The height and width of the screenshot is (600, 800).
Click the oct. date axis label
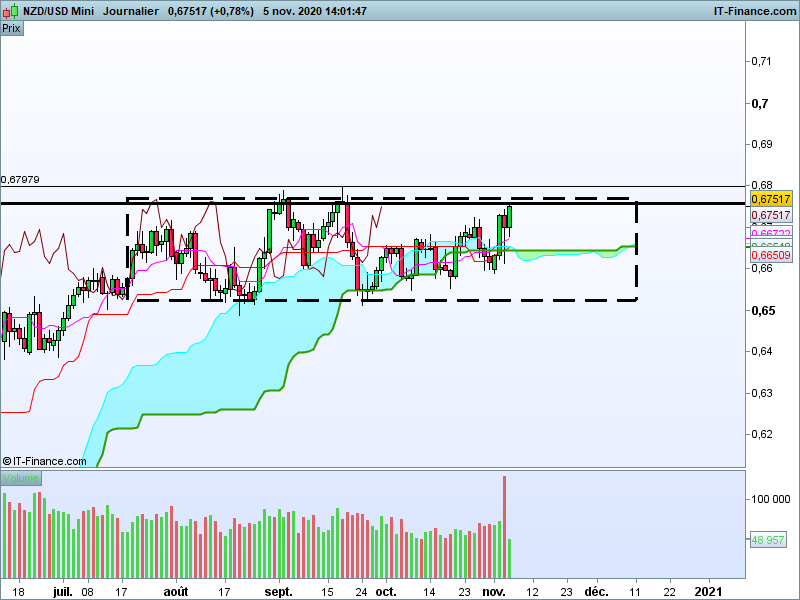click(x=386, y=592)
